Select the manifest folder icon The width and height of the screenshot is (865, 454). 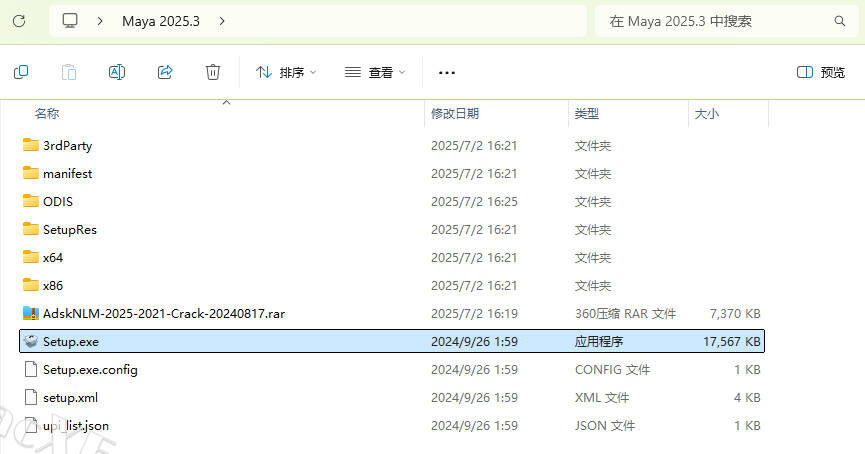pyautogui.click(x=31, y=173)
